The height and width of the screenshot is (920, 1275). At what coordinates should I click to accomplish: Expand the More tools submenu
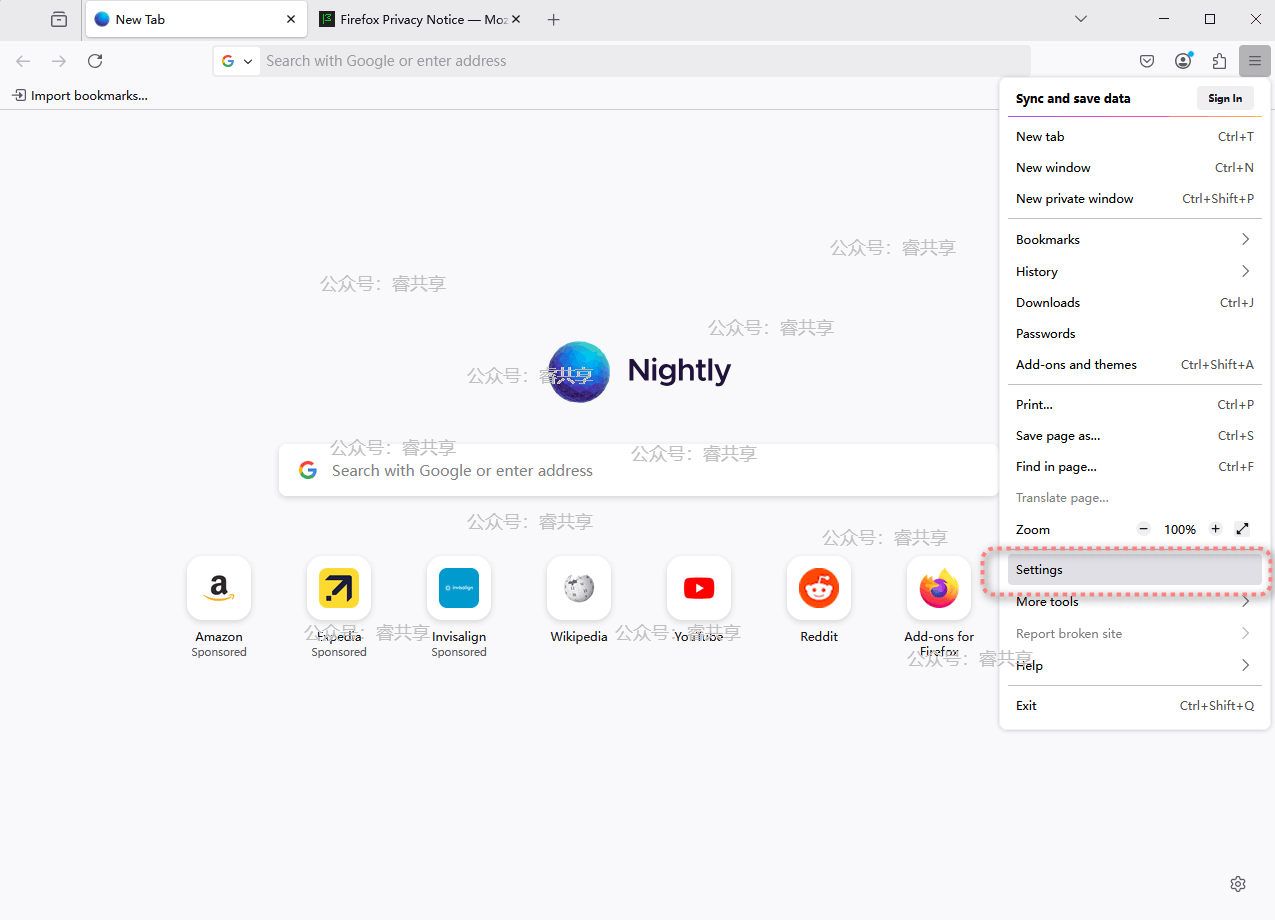point(1134,602)
